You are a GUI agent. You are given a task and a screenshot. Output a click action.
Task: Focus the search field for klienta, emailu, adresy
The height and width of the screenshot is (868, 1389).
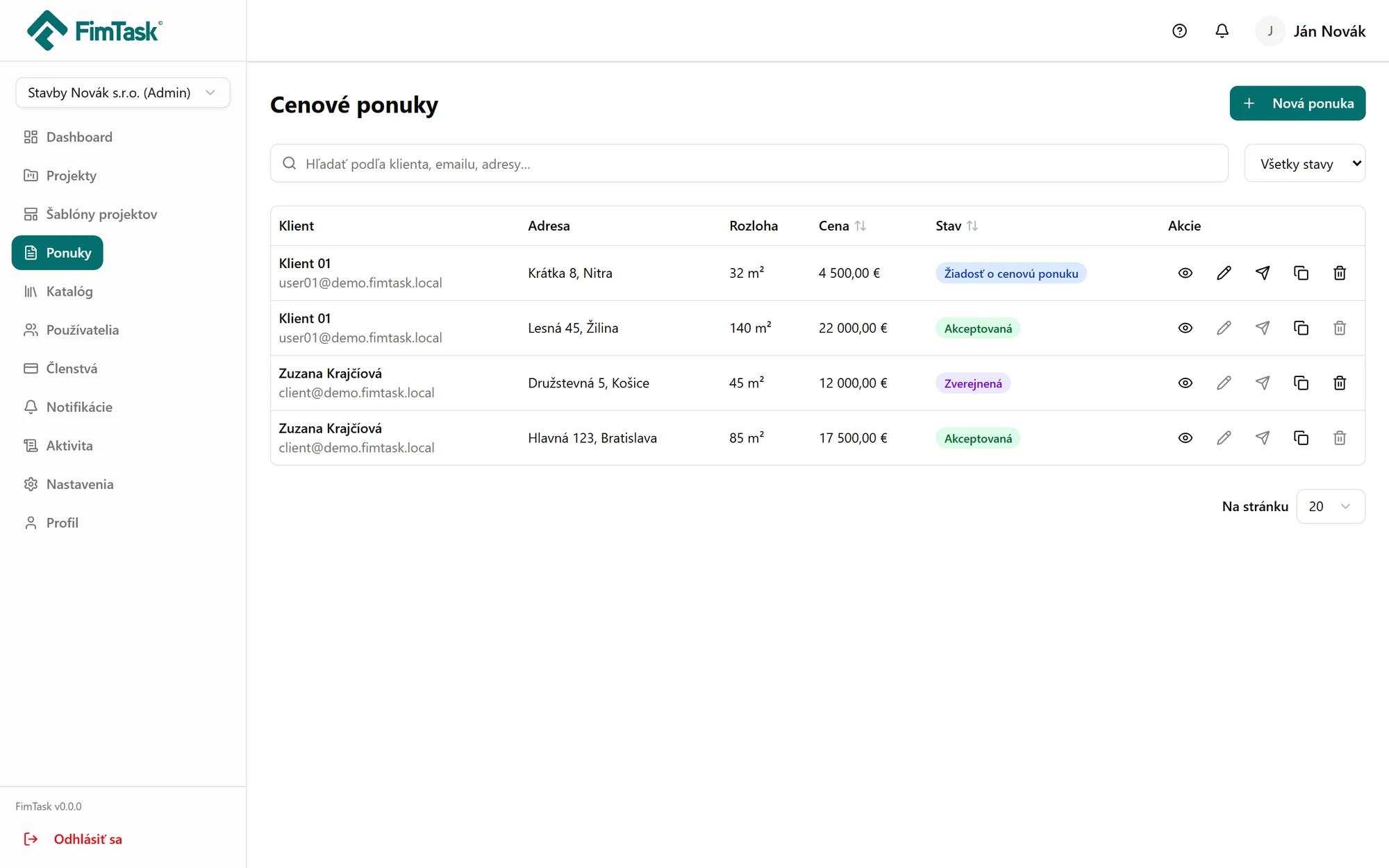point(749,164)
